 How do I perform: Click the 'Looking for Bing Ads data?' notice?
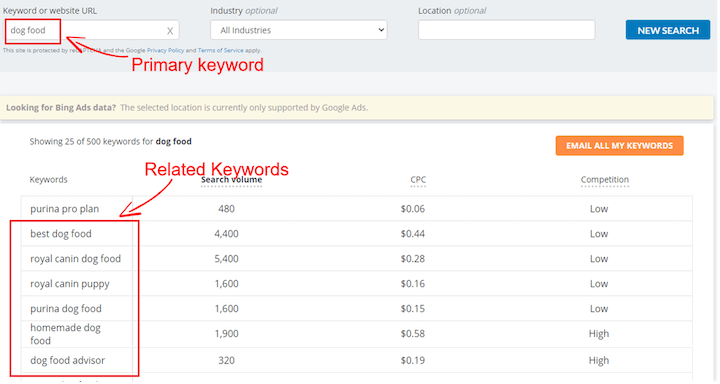pyautogui.click(x=357, y=108)
